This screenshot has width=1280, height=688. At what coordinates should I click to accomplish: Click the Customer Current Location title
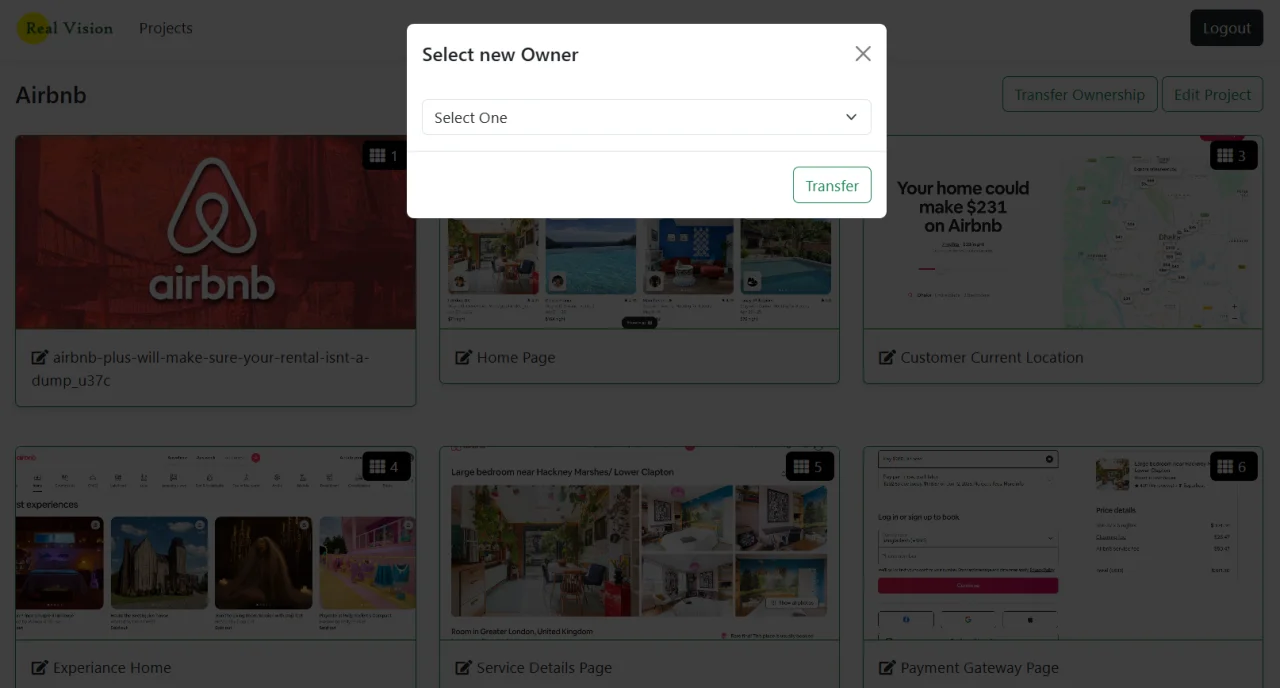(x=992, y=357)
